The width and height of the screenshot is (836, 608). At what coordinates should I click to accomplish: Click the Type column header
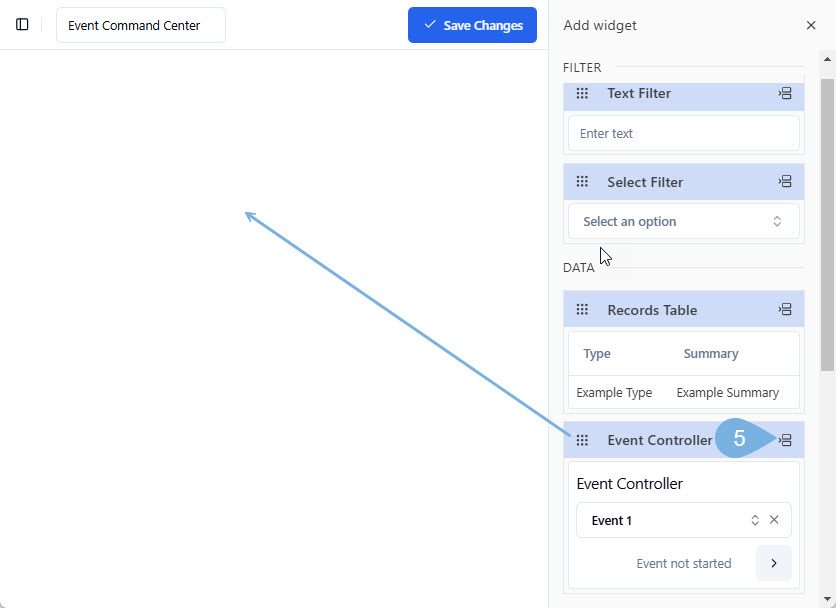tap(597, 354)
